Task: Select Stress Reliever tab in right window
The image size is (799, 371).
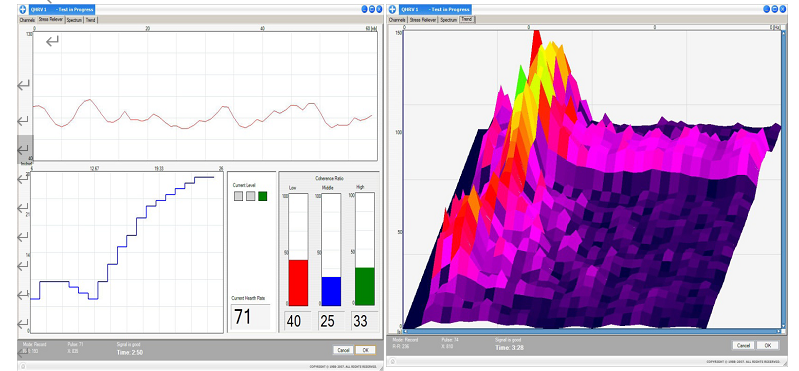Action: [423, 19]
